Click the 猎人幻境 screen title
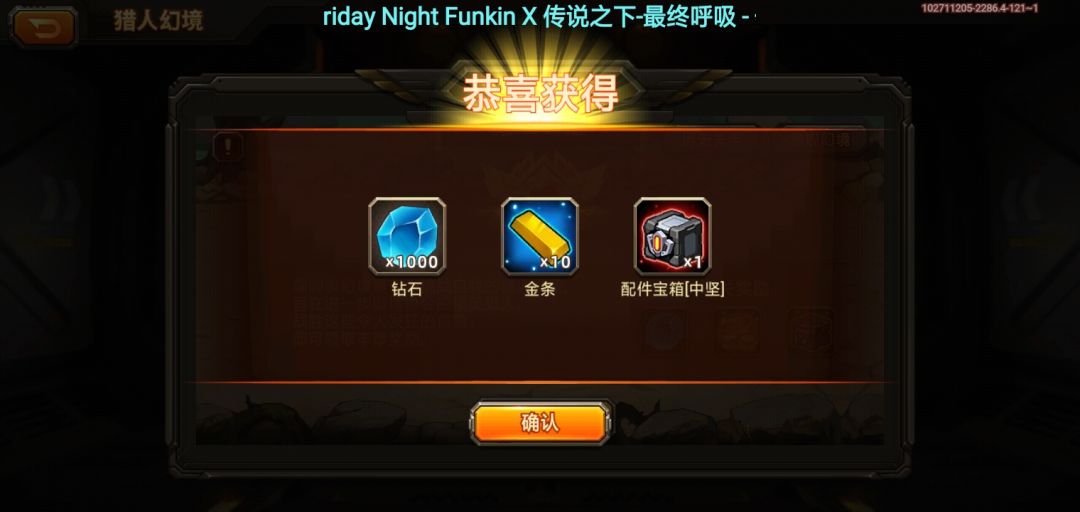Image resolution: width=1080 pixels, height=512 pixels. [x=159, y=21]
